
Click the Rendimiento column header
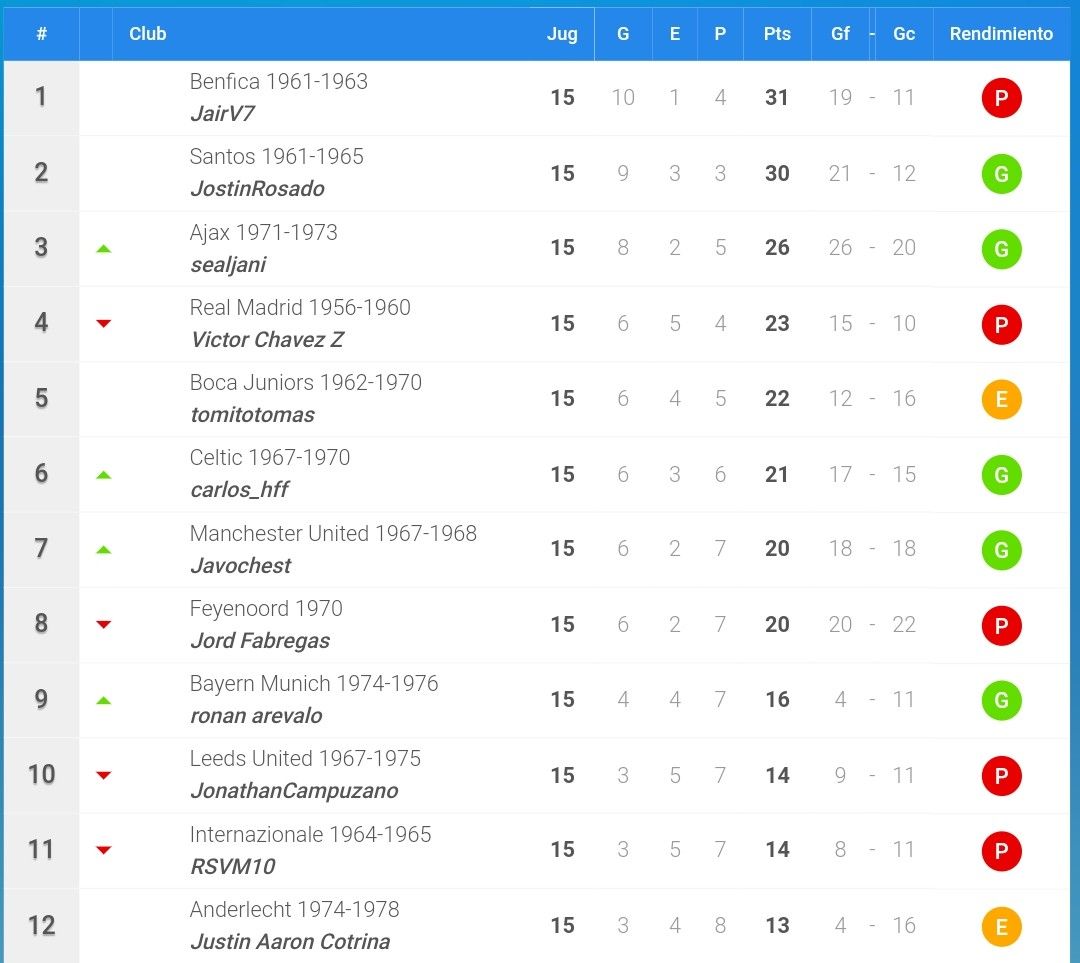1001,34
